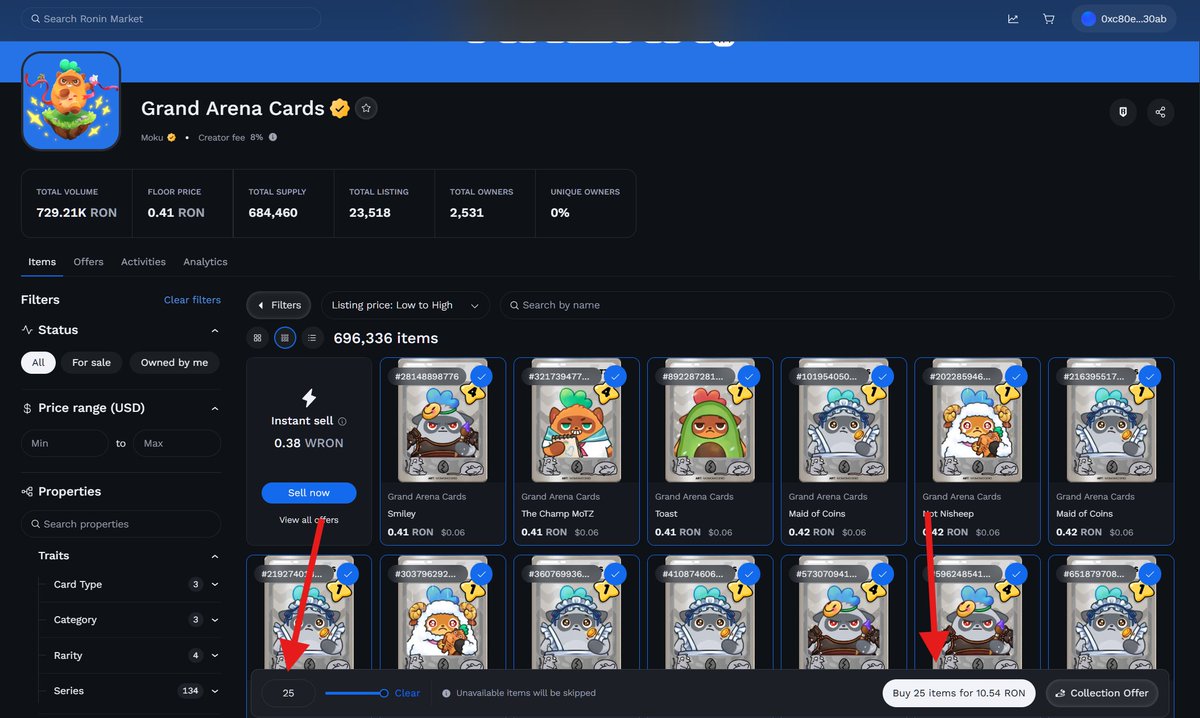
Task: Click the shield icon beside the share button
Action: [1123, 112]
